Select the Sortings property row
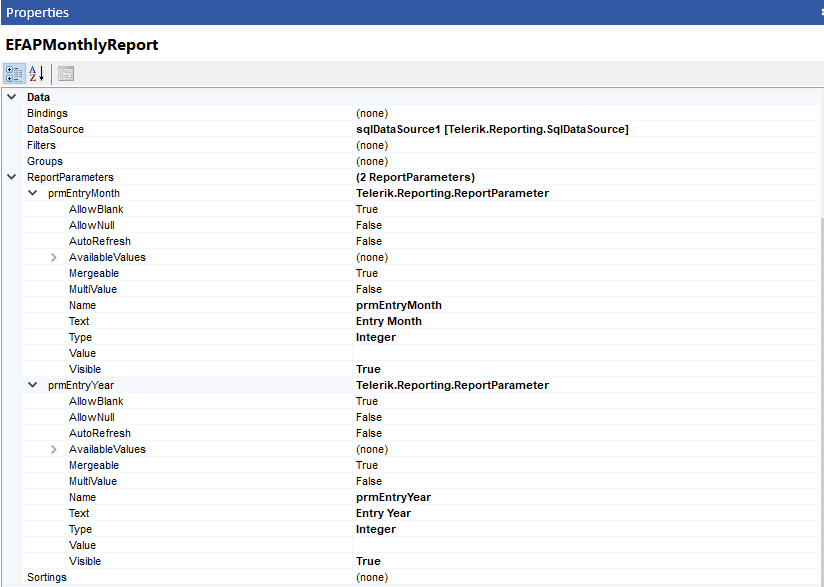 pyautogui.click(x=47, y=577)
